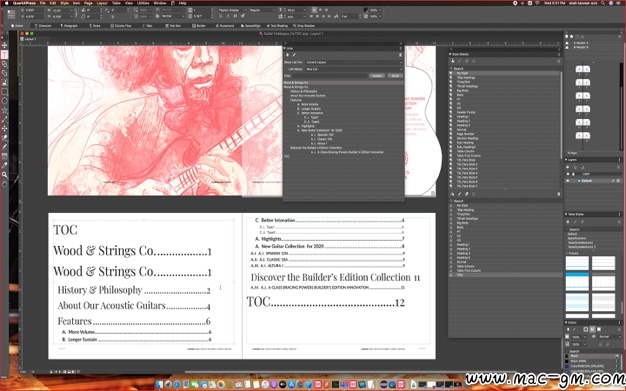Screen dimensions: 626x391
Task: Click the Find input field in Lists panel
Action: pos(329,75)
